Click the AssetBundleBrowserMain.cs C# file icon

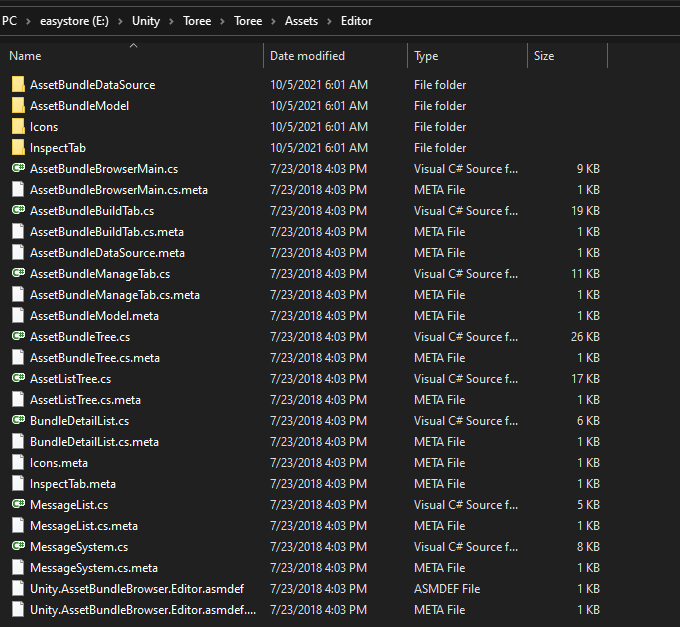18,169
